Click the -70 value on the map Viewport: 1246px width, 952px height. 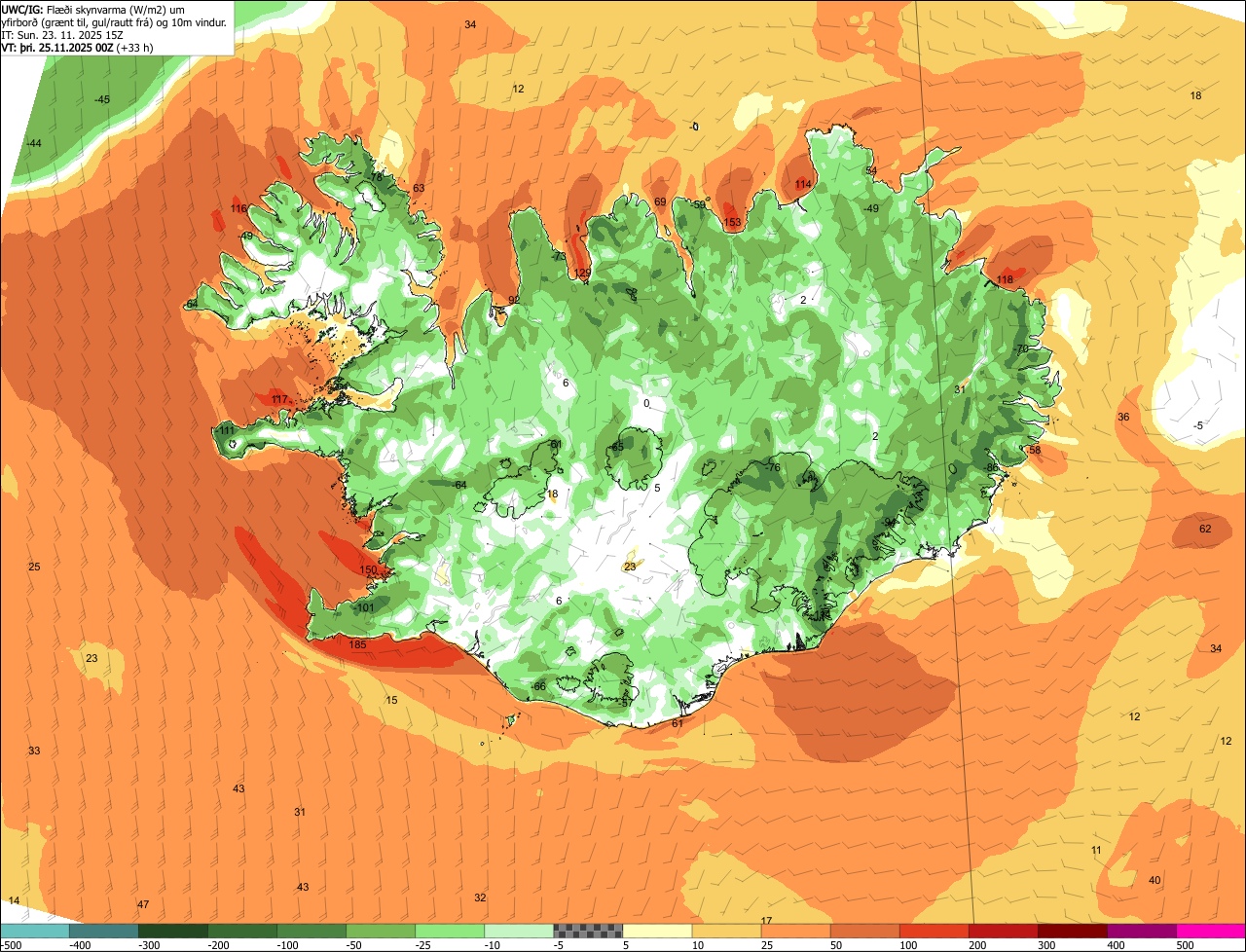[x=1021, y=348]
